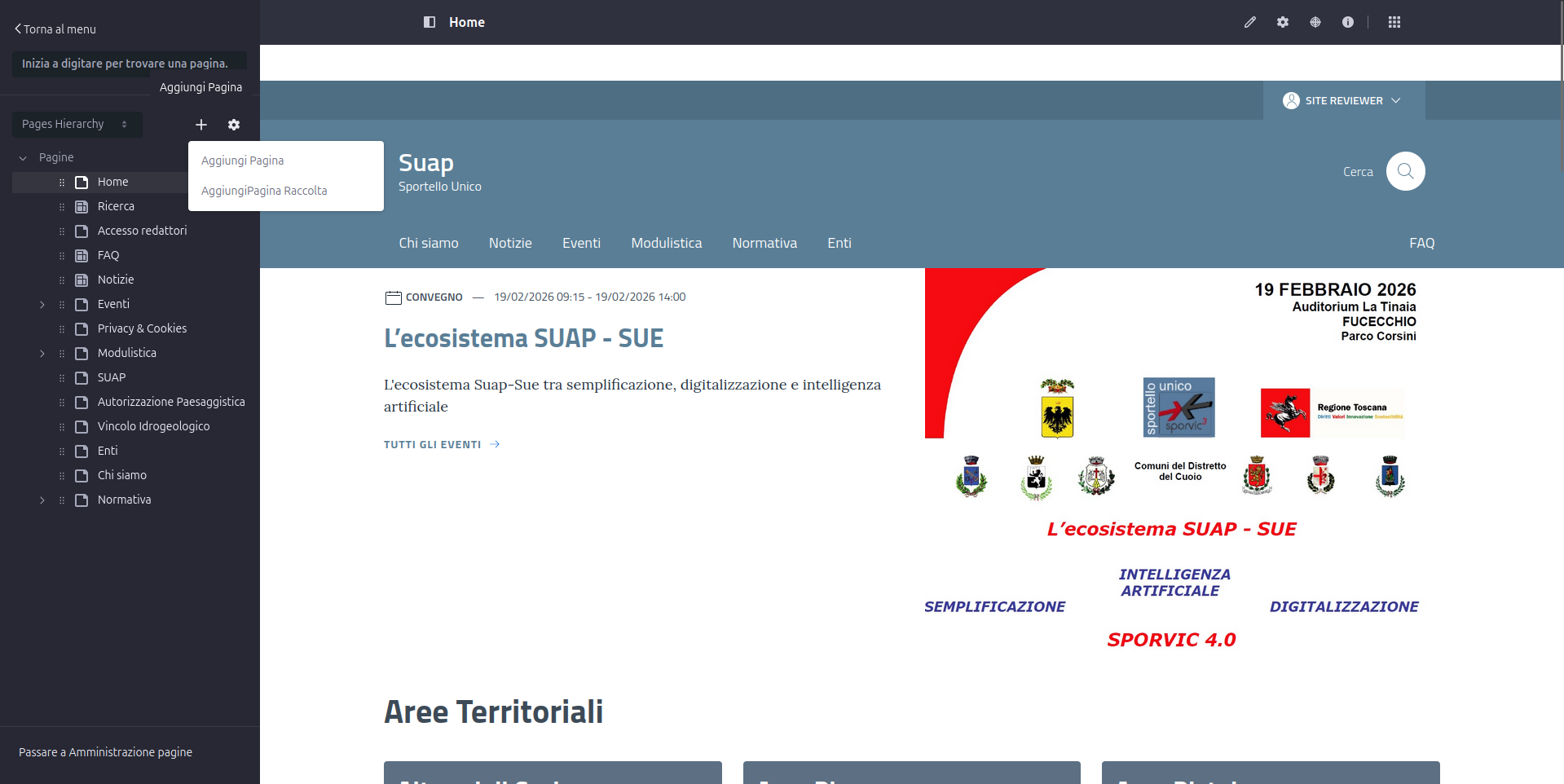Screen dimensions: 1564x784
Task: Click the globe language icon
Action: 1315,22
